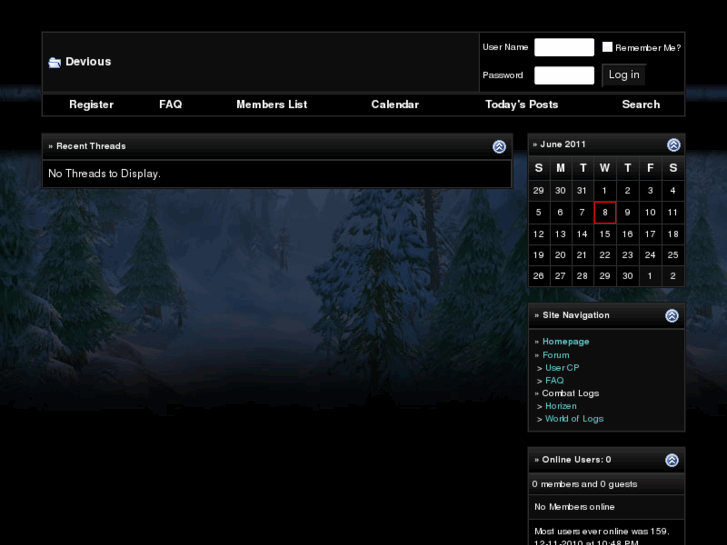Open the Search menu item
The image size is (727, 545).
(x=641, y=105)
